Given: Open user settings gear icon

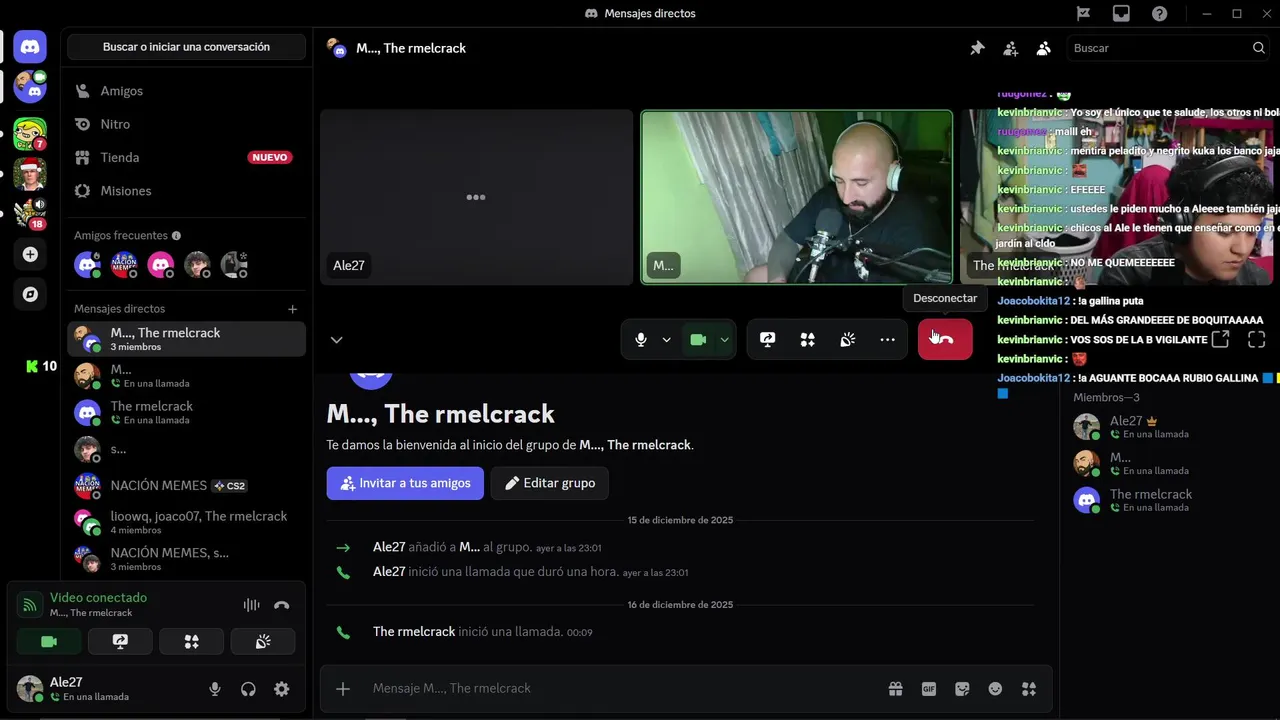Looking at the screenshot, I should pyautogui.click(x=282, y=689).
